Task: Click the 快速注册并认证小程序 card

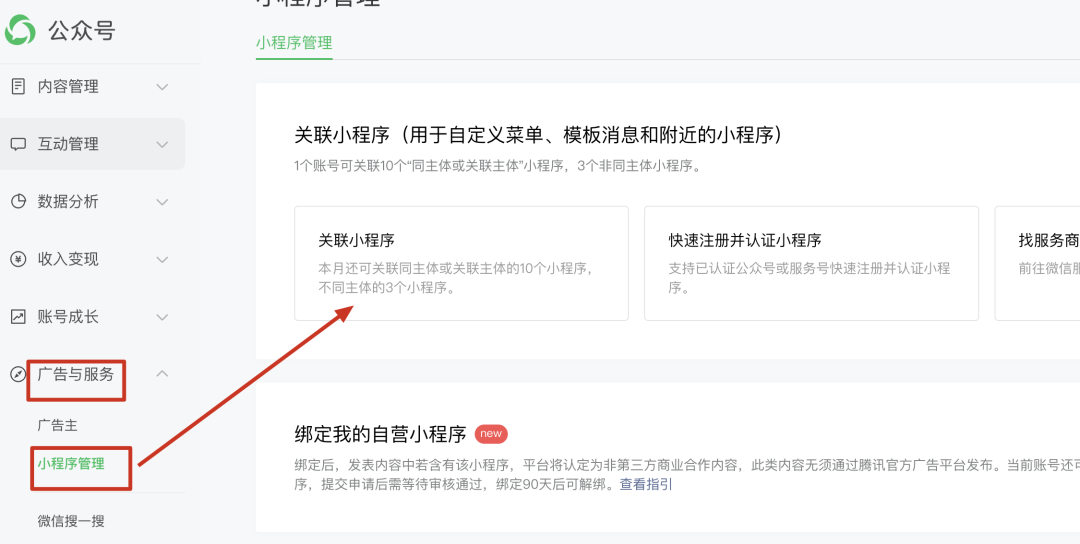Action: (811, 263)
